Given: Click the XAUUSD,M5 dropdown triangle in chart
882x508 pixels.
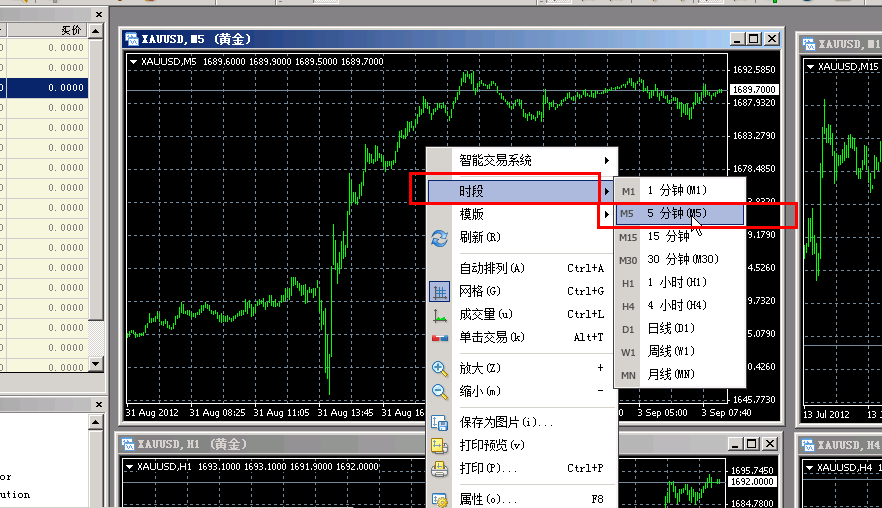Looking at the screenshot, I should [132, 62].
